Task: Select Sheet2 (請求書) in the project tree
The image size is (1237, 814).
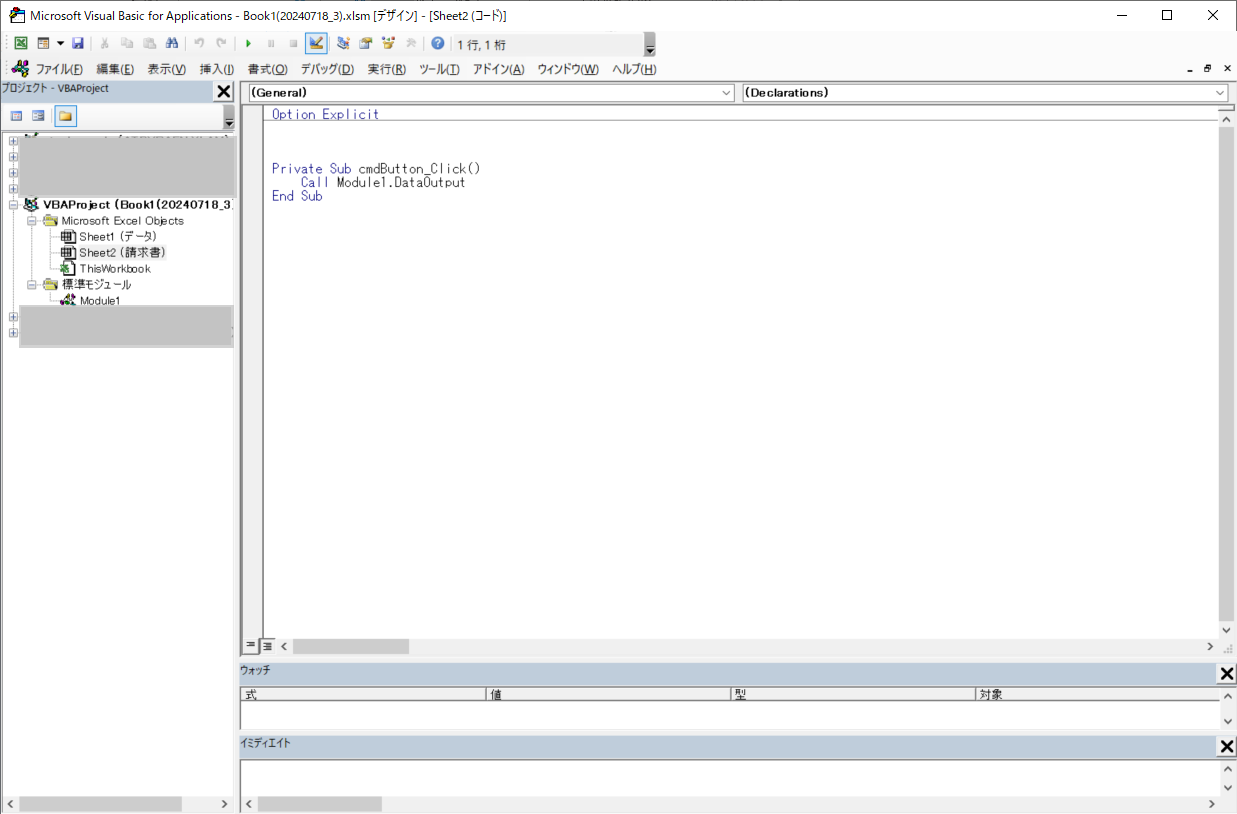Action: 122,252
